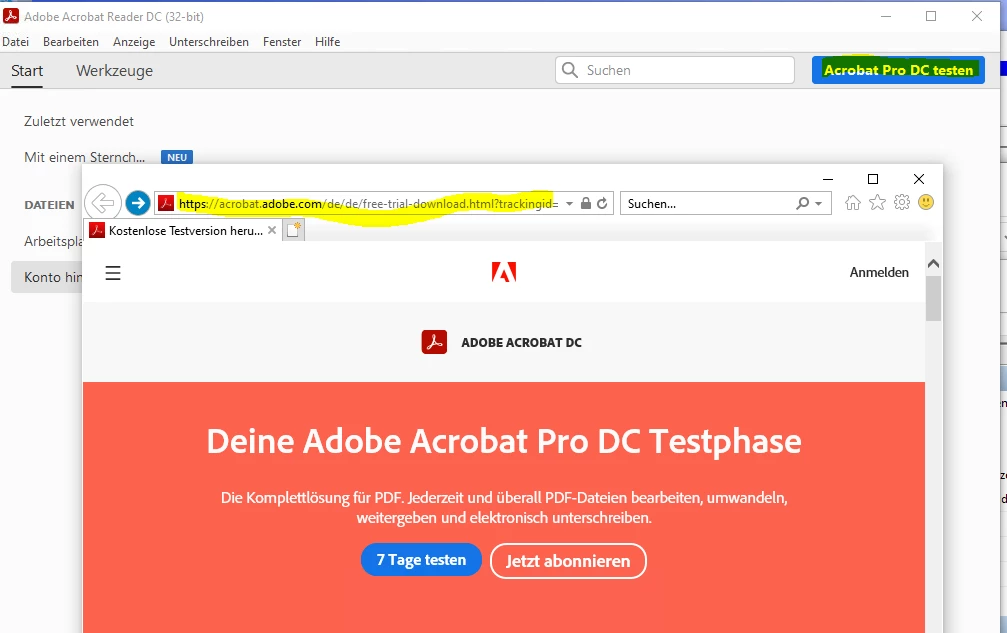Click the NEU badge
Image resolution: width=1007 pixels, height=633 pixels.
pos(177,157)
